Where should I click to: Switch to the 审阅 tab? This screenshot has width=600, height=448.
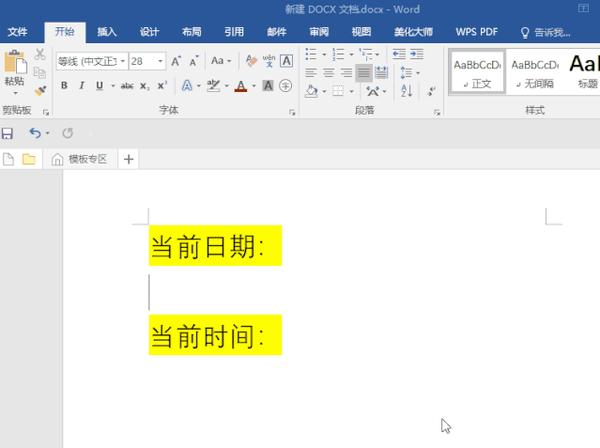click(x=319, y=32)
